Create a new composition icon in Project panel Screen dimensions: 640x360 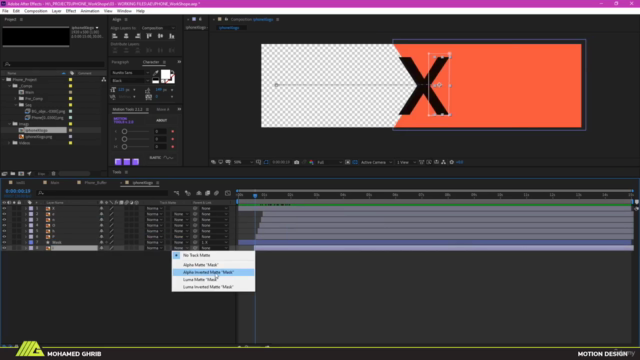tap(21, 173)
